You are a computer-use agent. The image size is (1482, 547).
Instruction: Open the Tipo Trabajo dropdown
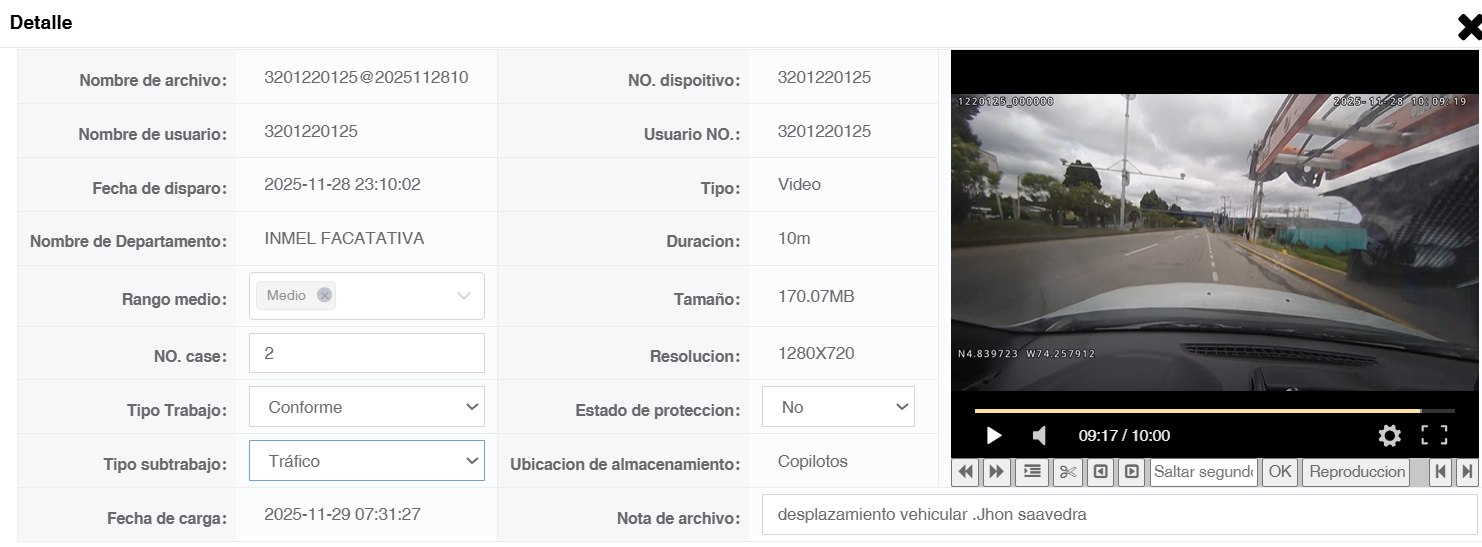[x=367, y=407]
